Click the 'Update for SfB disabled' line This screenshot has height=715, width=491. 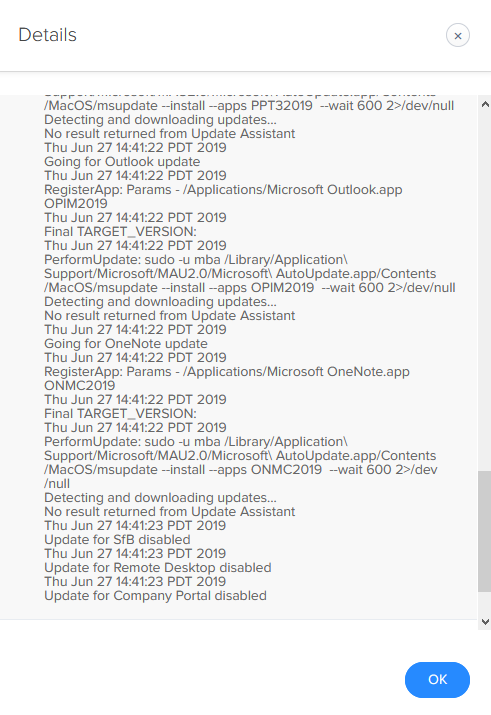117,540
